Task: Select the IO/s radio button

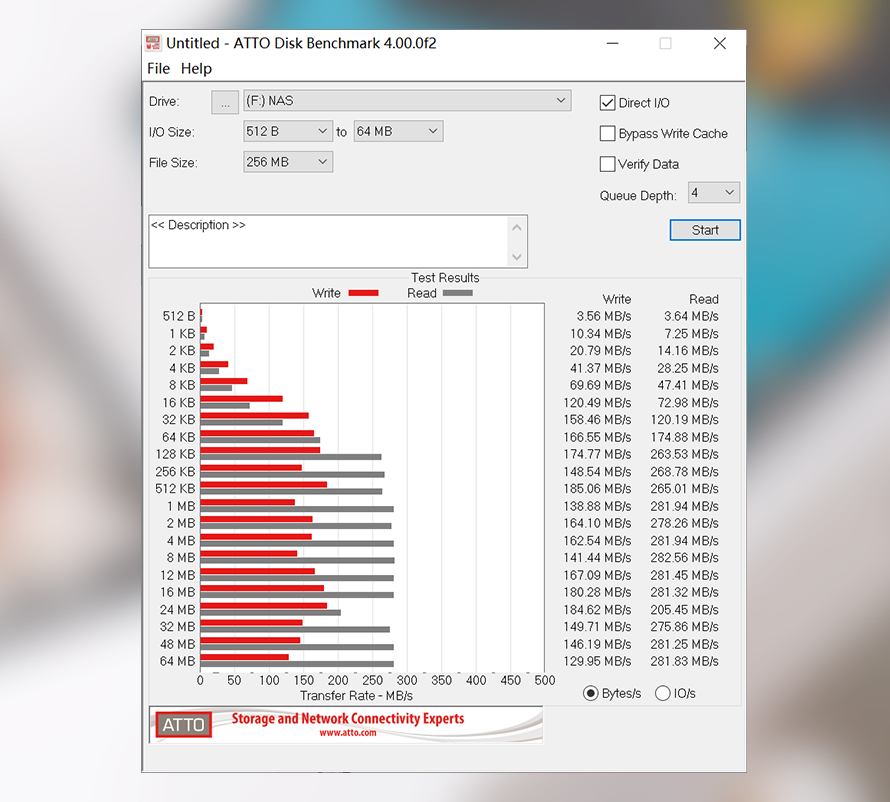Action: tap(662, 693)
